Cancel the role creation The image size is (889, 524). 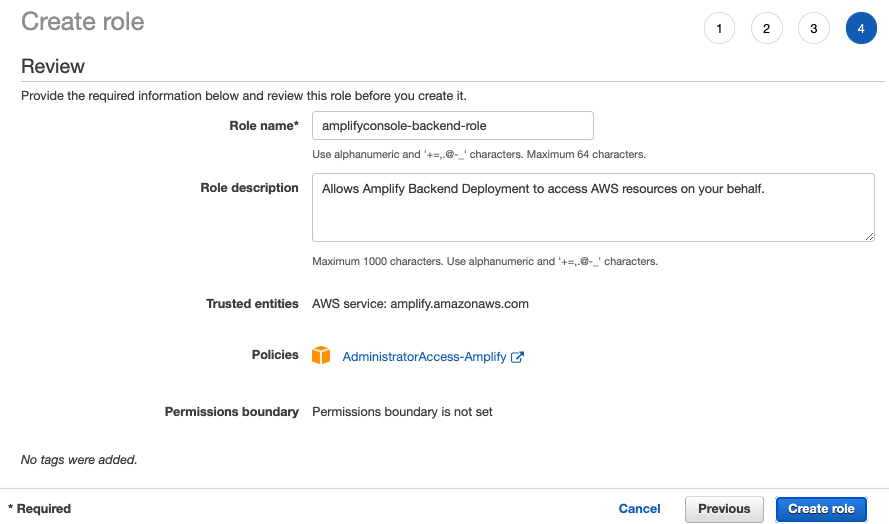pyautogui.click(x=639, y=509)
